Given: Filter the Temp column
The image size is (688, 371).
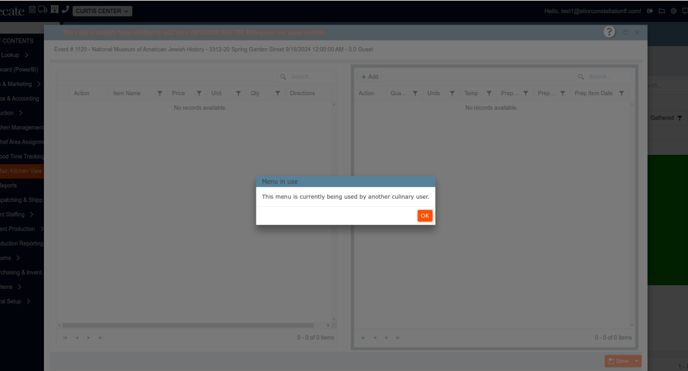Looking at the screenshot, I should 489,93.
